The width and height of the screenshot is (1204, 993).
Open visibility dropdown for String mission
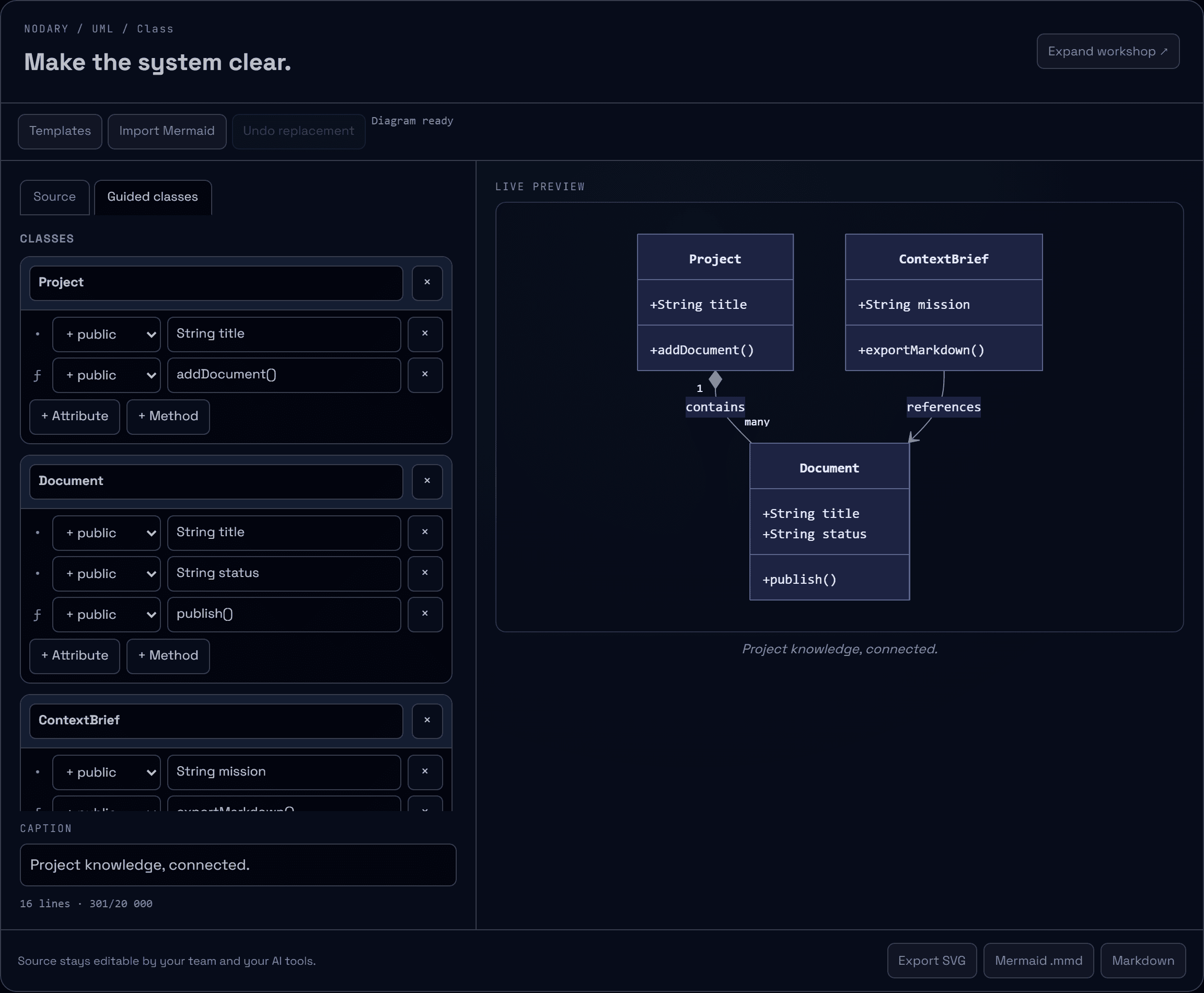[x=107, y=771]
